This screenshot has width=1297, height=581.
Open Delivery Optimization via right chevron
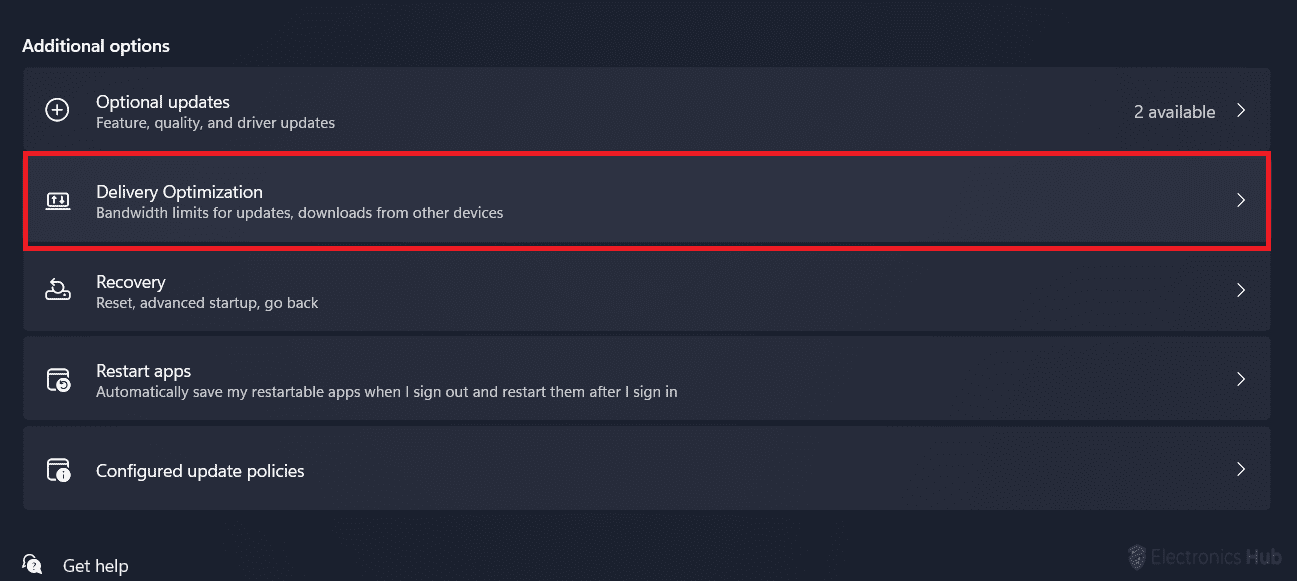tap(1241, 200)
